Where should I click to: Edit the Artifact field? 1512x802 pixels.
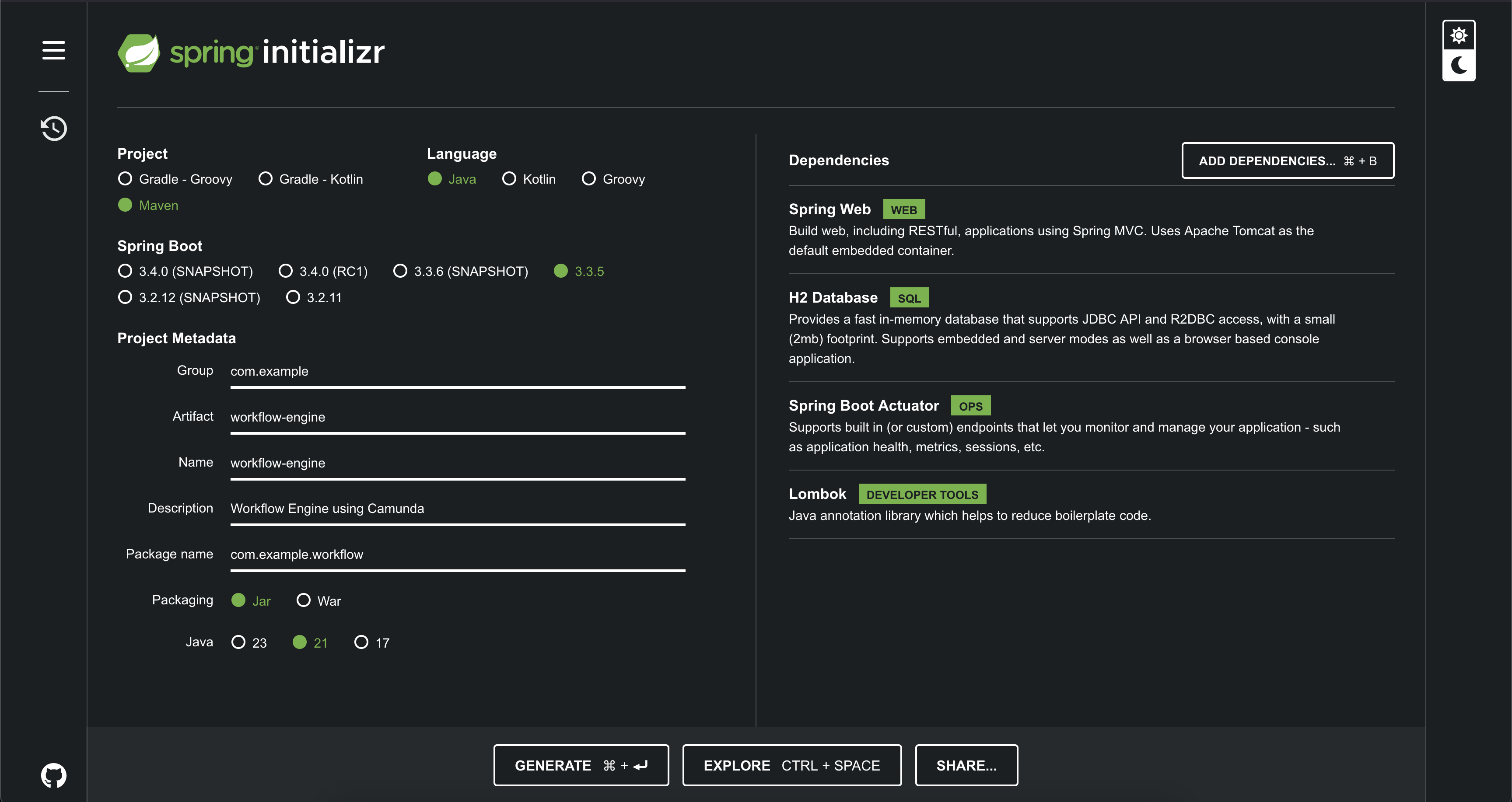(x=458, y=418)
